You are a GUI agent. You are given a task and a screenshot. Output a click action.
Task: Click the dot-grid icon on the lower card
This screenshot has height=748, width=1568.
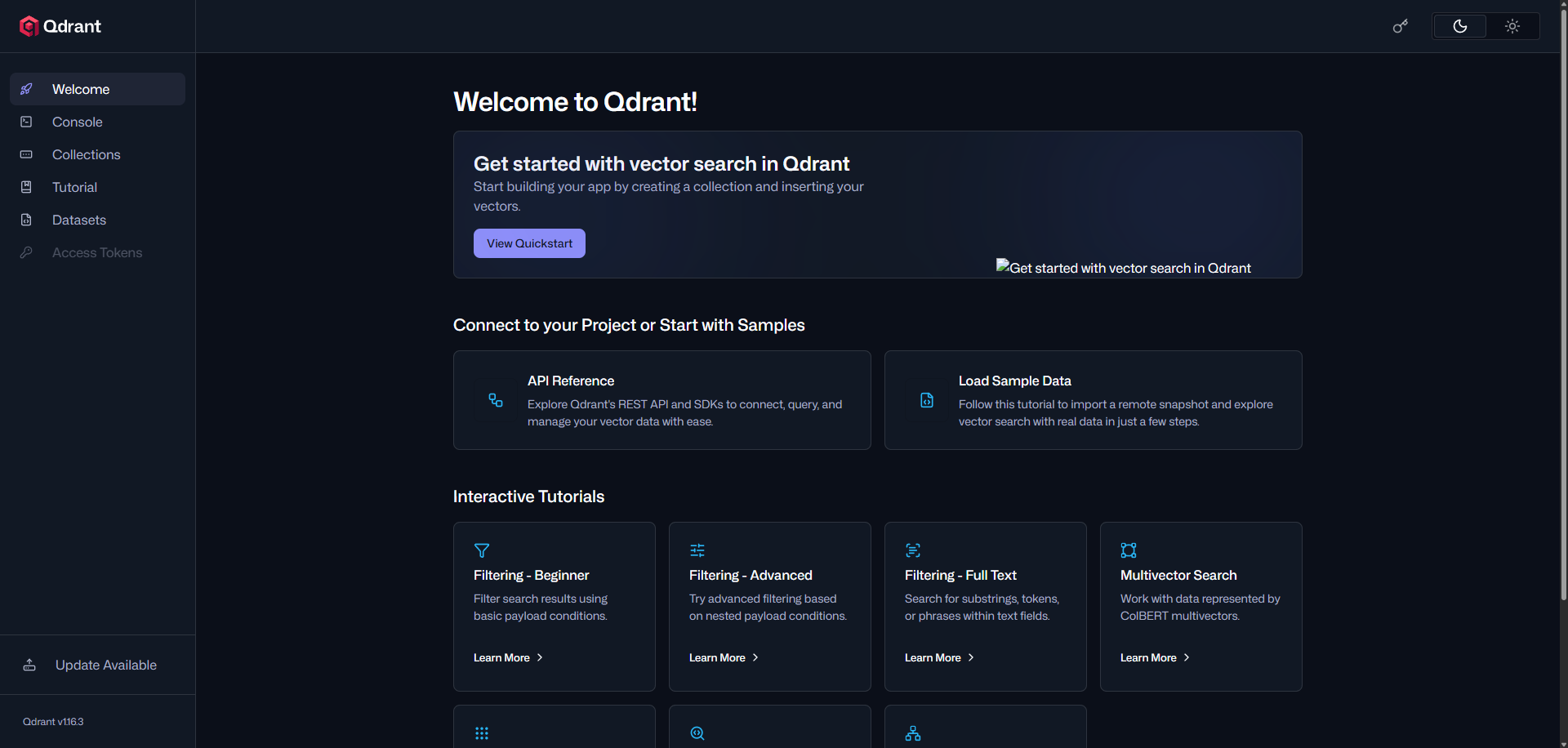[482, 733]
